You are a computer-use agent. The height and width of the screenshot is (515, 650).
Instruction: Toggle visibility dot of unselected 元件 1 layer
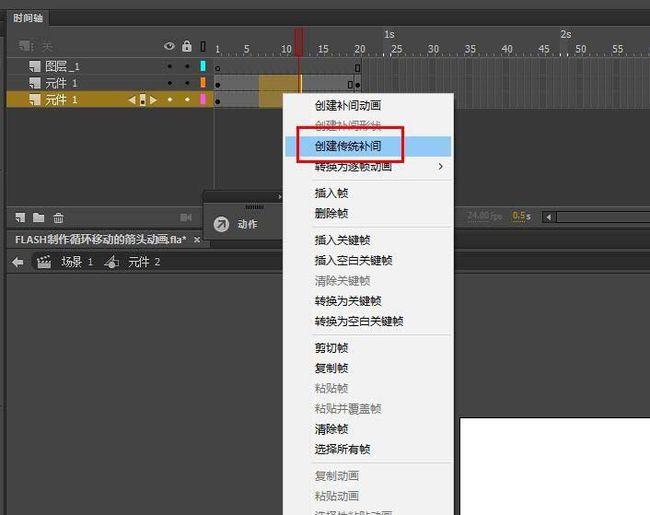coord(170,83)
